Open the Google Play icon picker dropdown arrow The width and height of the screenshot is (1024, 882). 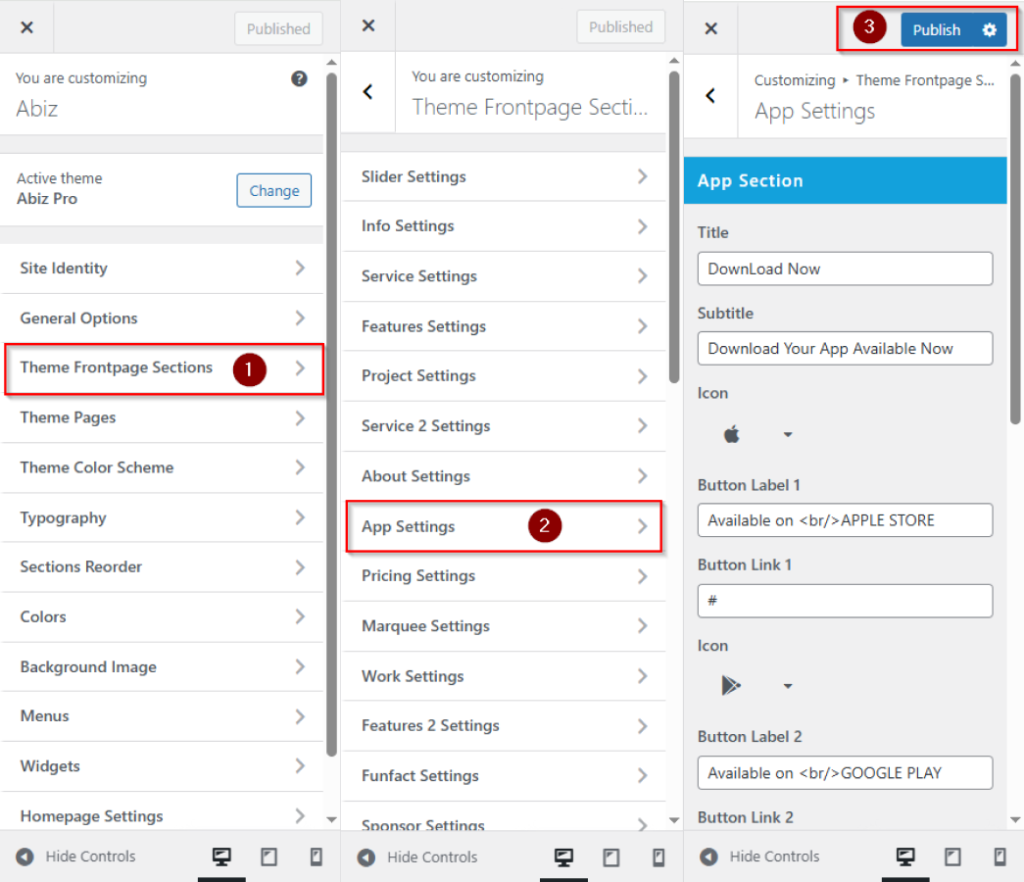(788, 686)
